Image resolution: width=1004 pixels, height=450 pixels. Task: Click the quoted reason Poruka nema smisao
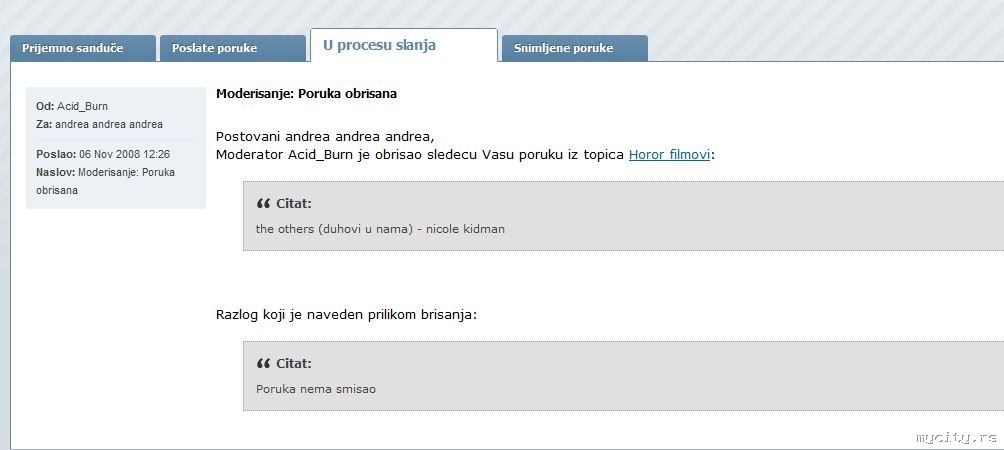point(316,389)
